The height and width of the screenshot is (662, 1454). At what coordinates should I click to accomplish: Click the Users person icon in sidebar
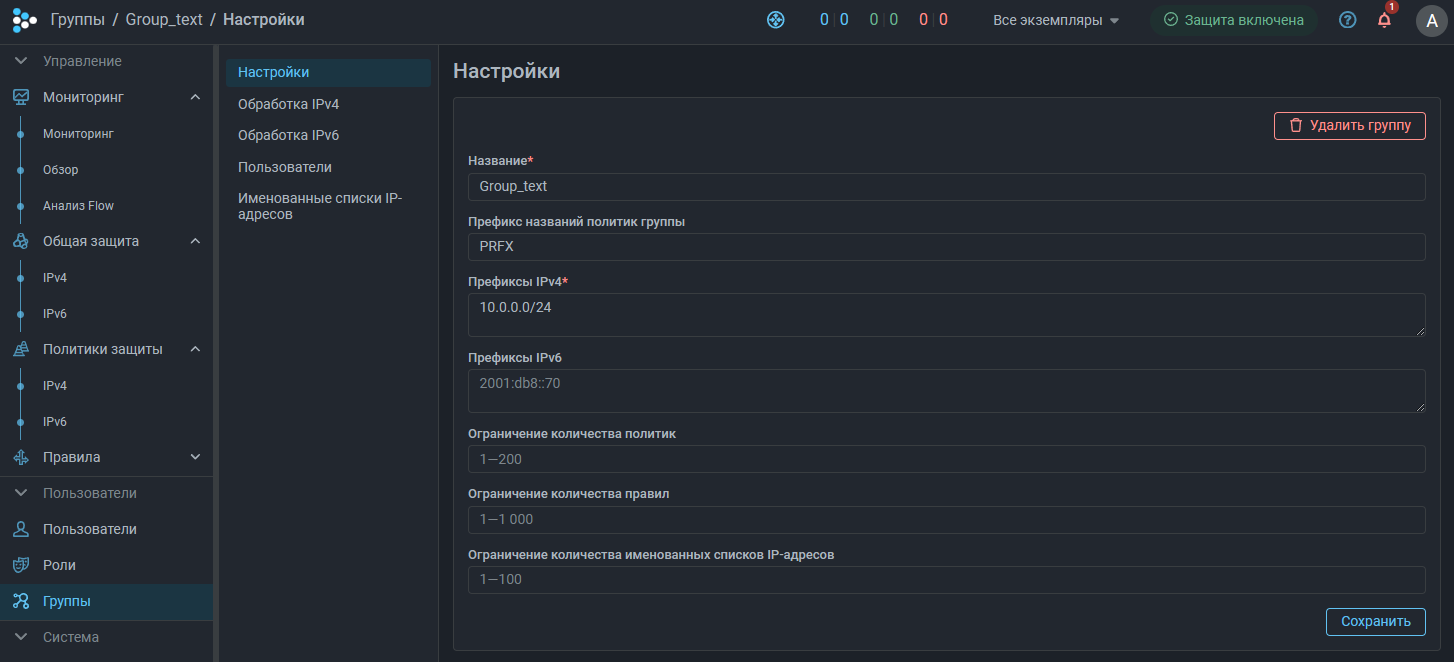[21, 529]
